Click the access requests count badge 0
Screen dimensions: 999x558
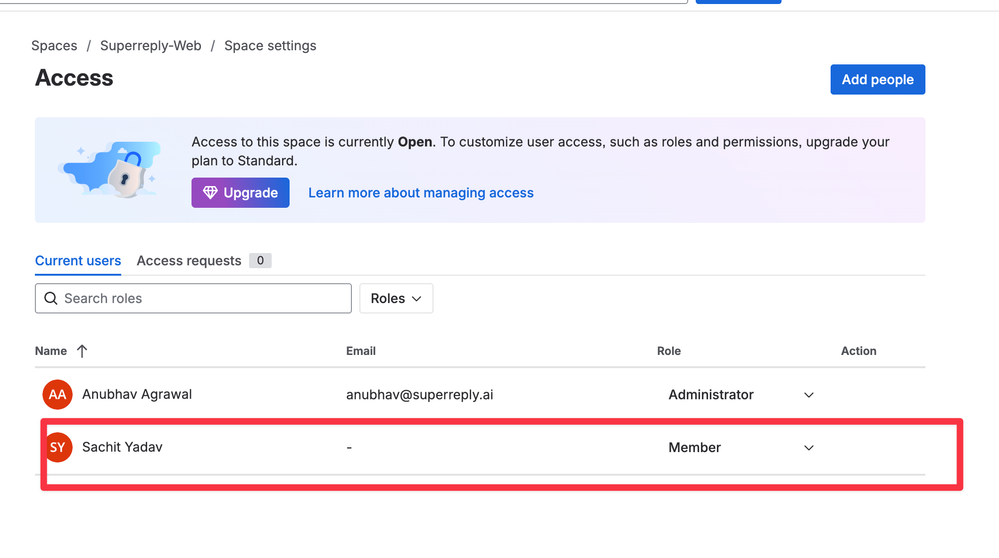260,261
